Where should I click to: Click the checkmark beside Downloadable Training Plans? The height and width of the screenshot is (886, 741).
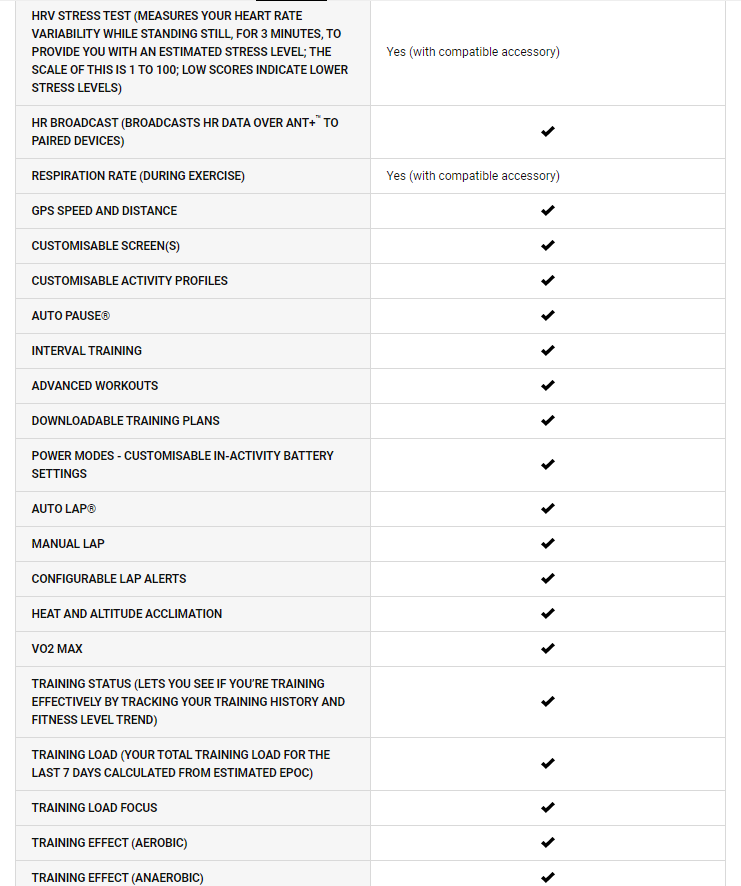(547, 421)
